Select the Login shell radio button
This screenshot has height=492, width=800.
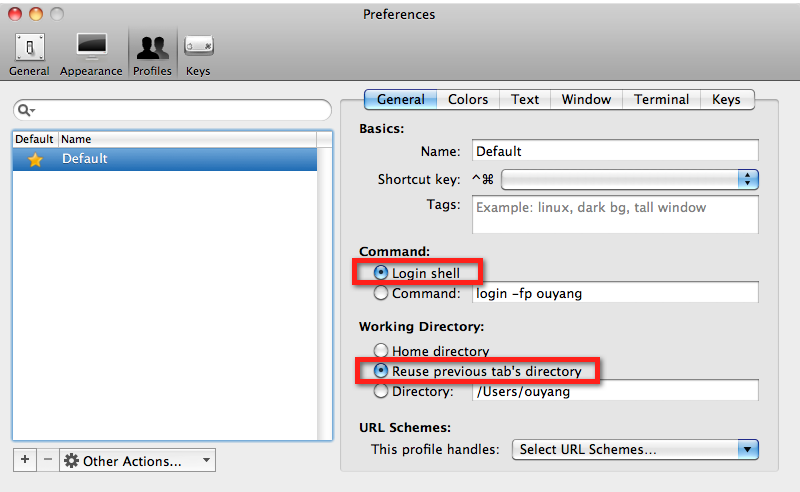[380, 273]
